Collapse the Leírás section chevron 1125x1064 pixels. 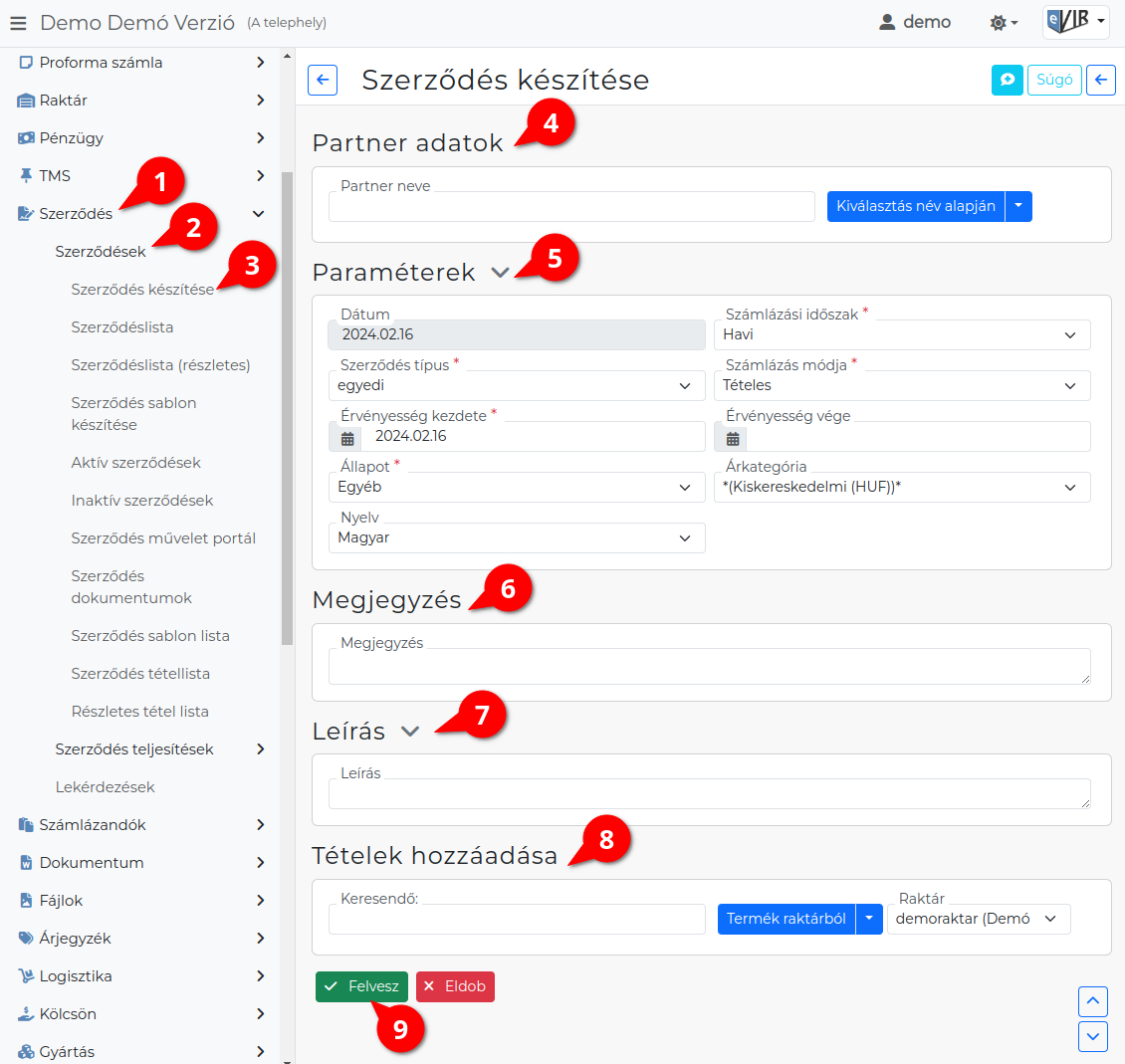point(409,732)
